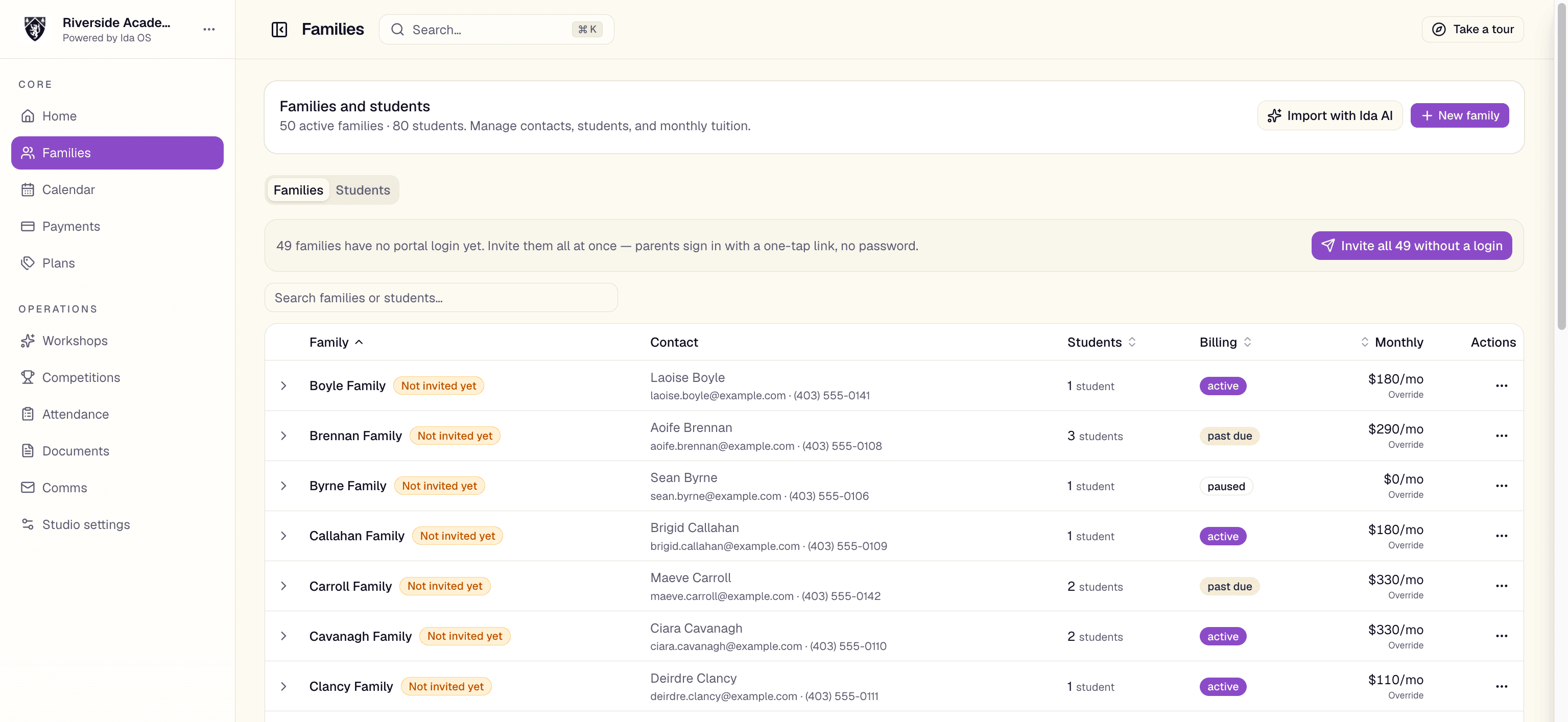Collapse the sidebar with the panel toggle icon

(279, 29)
